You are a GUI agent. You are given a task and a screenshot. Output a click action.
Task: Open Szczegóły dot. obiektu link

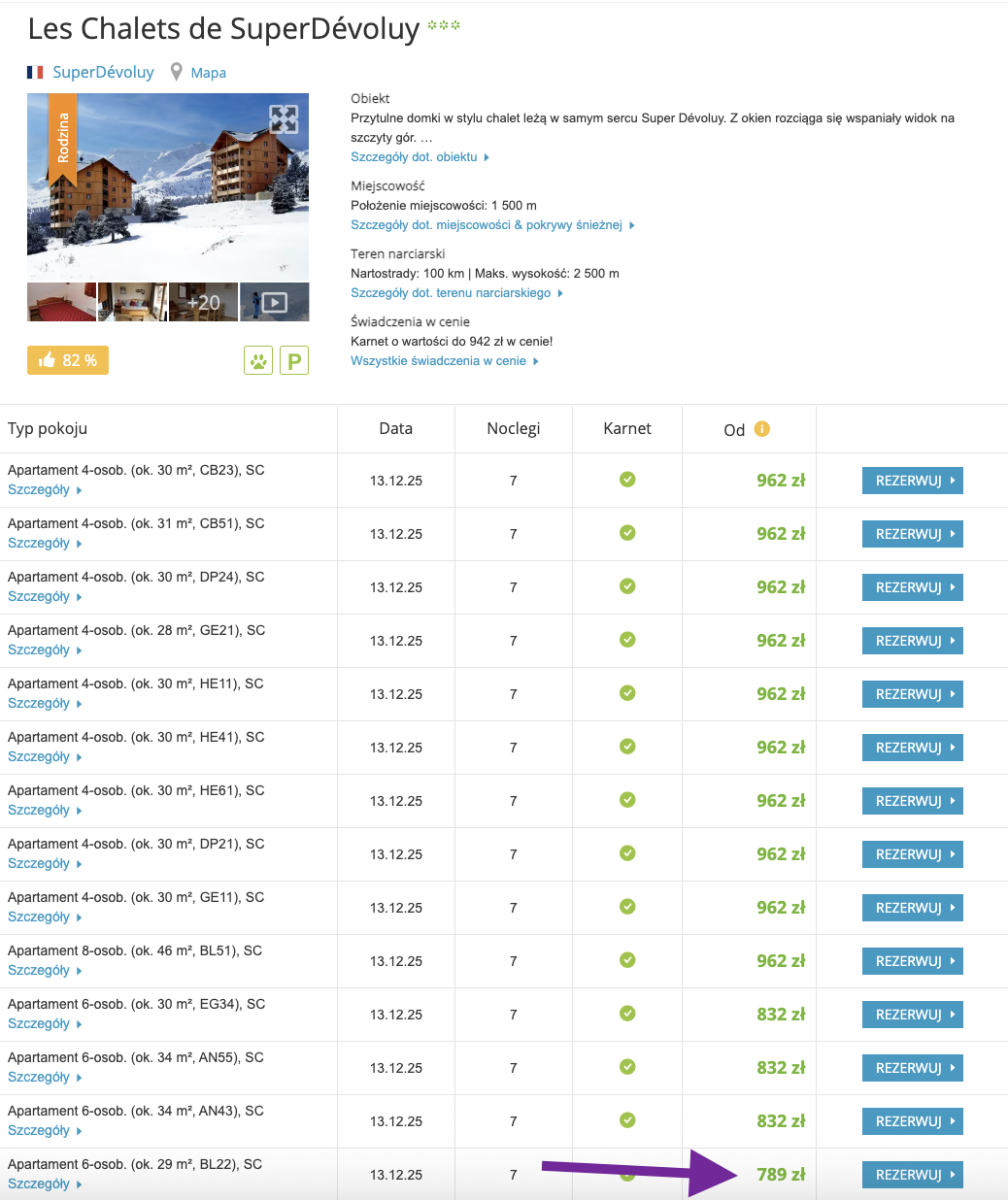(420, 157)
